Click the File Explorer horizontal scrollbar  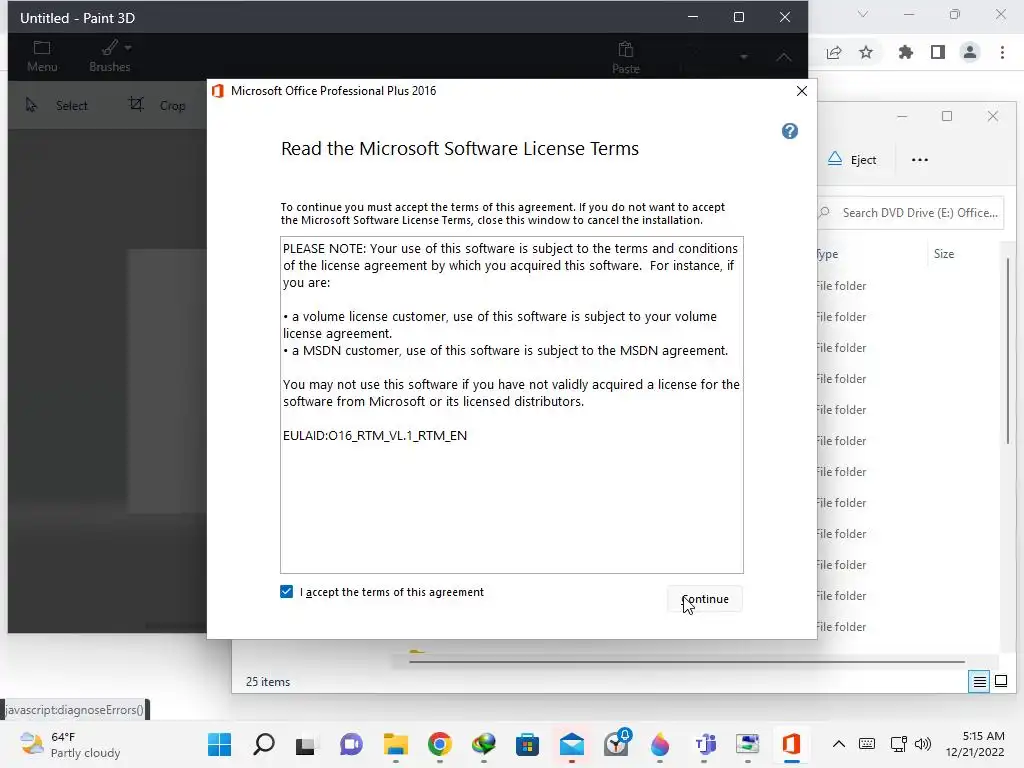(686, 662)
